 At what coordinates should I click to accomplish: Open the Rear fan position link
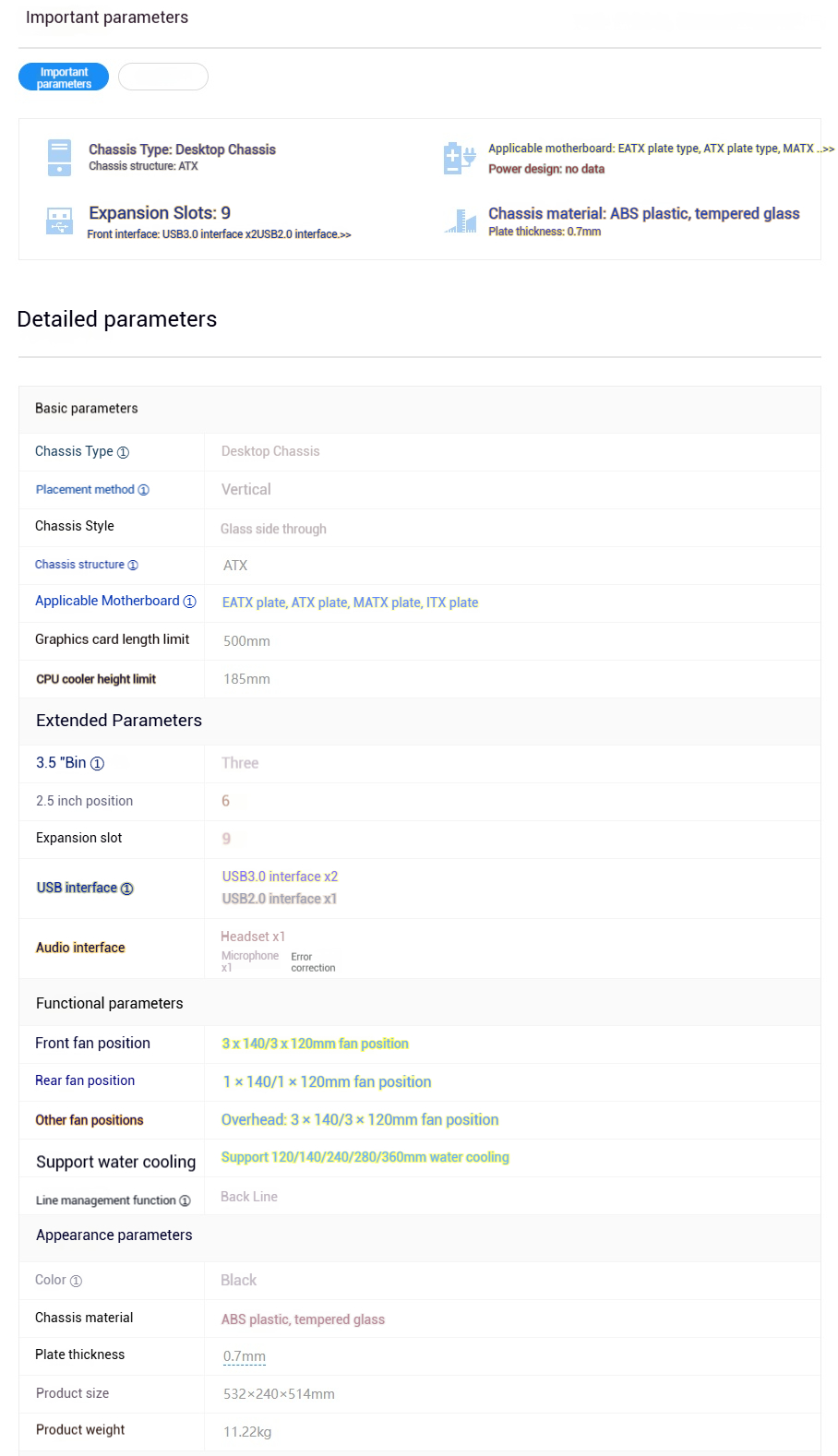[85, 1080]
